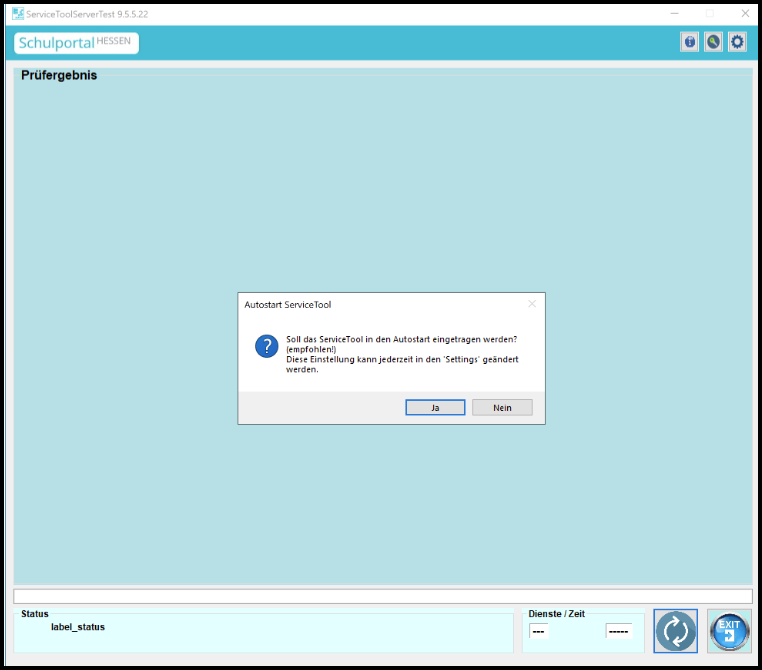Click the Autostart ServiceTool dialog title bar
Screen dimensions: 762x670
coord(380,304)
